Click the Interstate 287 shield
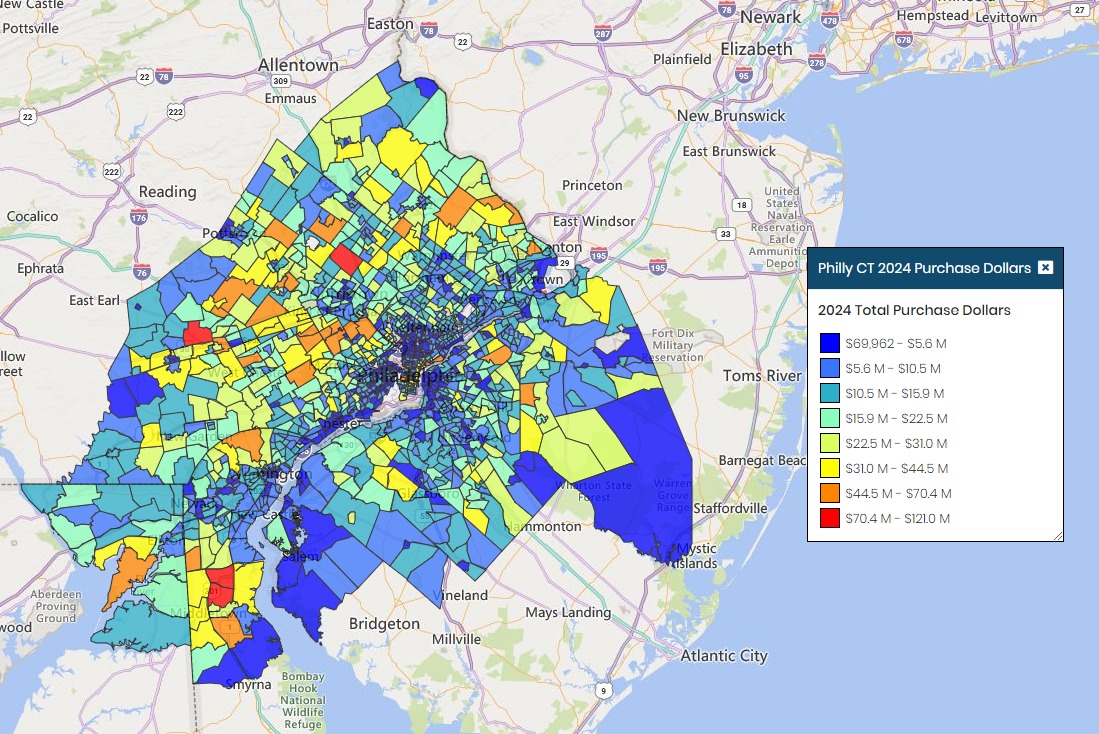Viewport: 1099px width, 734px height. tap(603, 32)
